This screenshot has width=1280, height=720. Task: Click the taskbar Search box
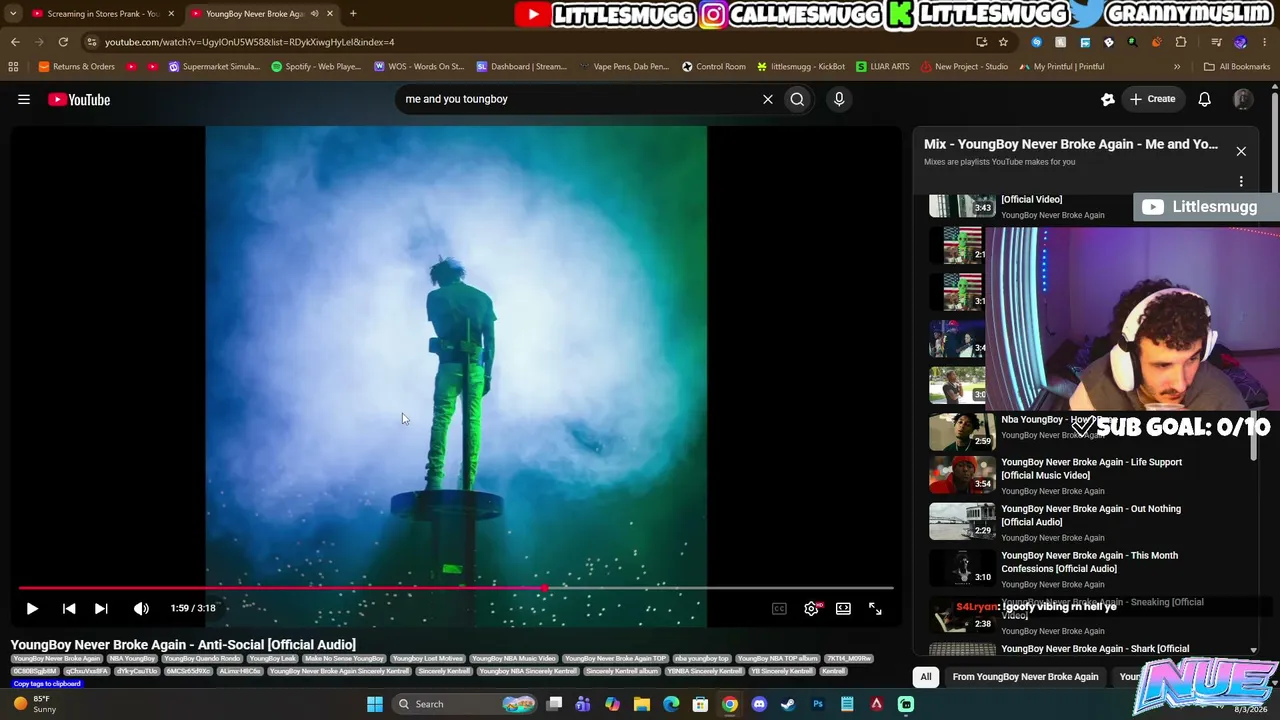(463, 704)
